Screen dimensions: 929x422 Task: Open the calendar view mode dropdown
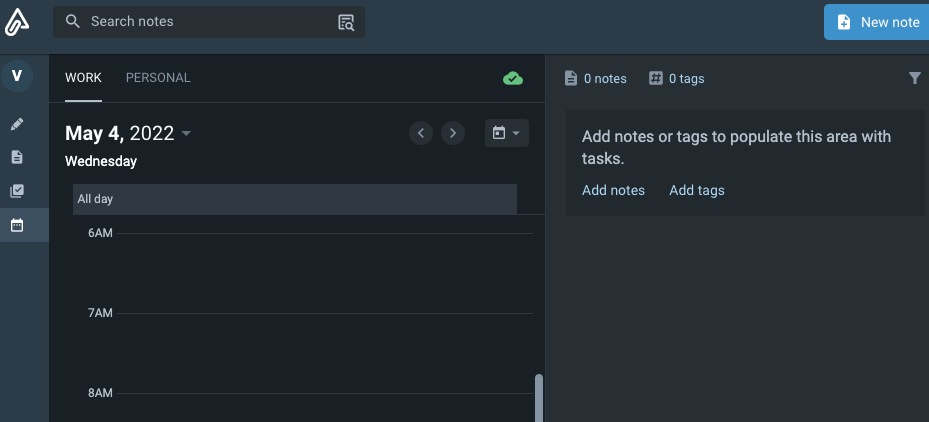coord(506,133)
